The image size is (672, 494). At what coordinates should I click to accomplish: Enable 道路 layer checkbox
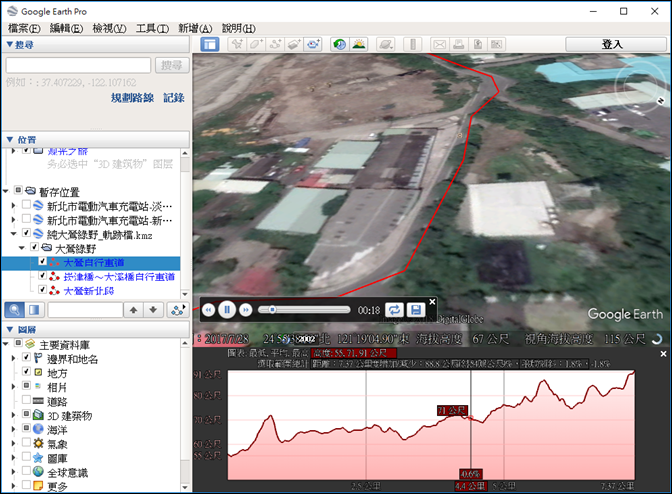pos(26,400)
